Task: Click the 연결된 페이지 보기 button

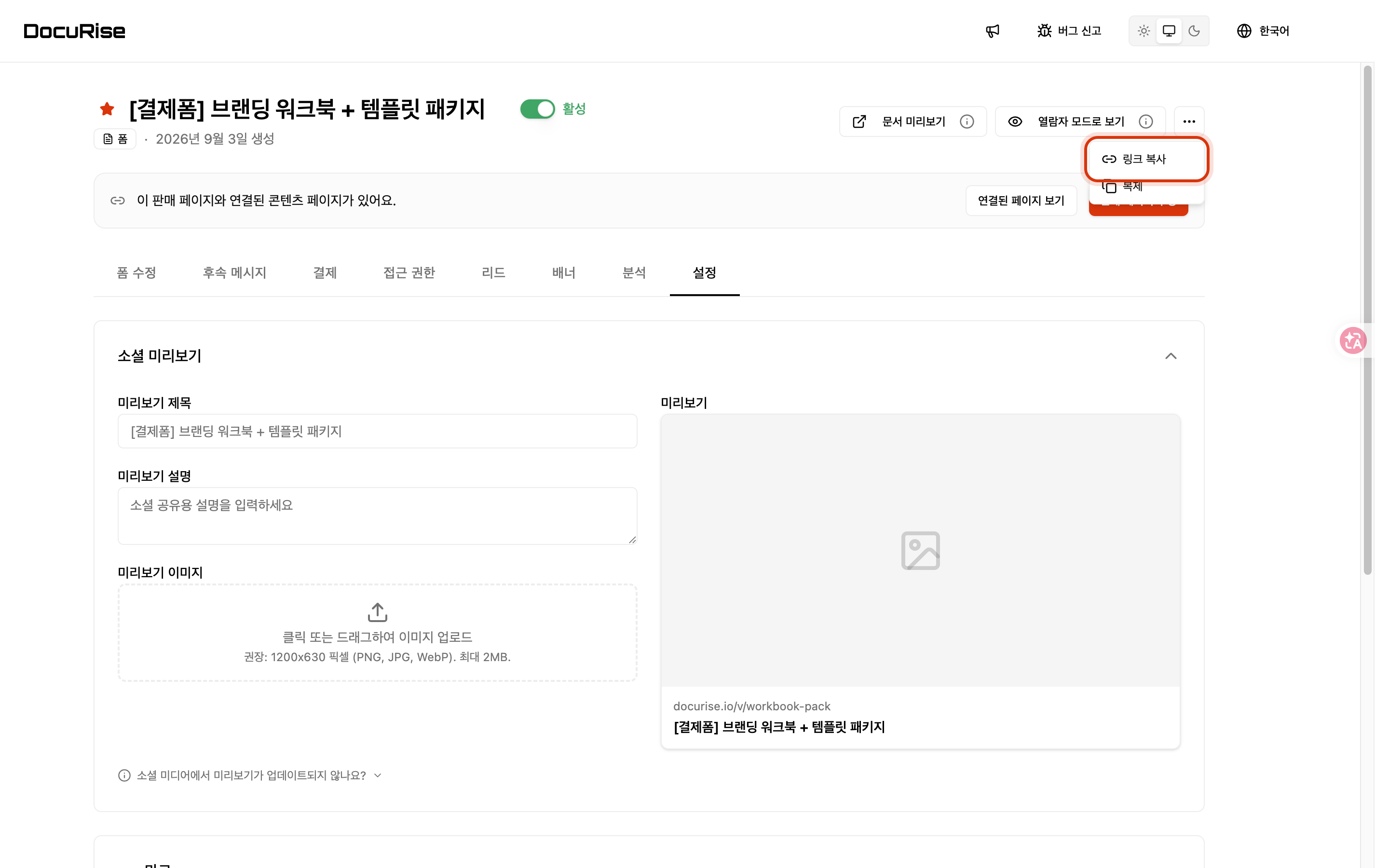Action: [x=1021, y=200]
